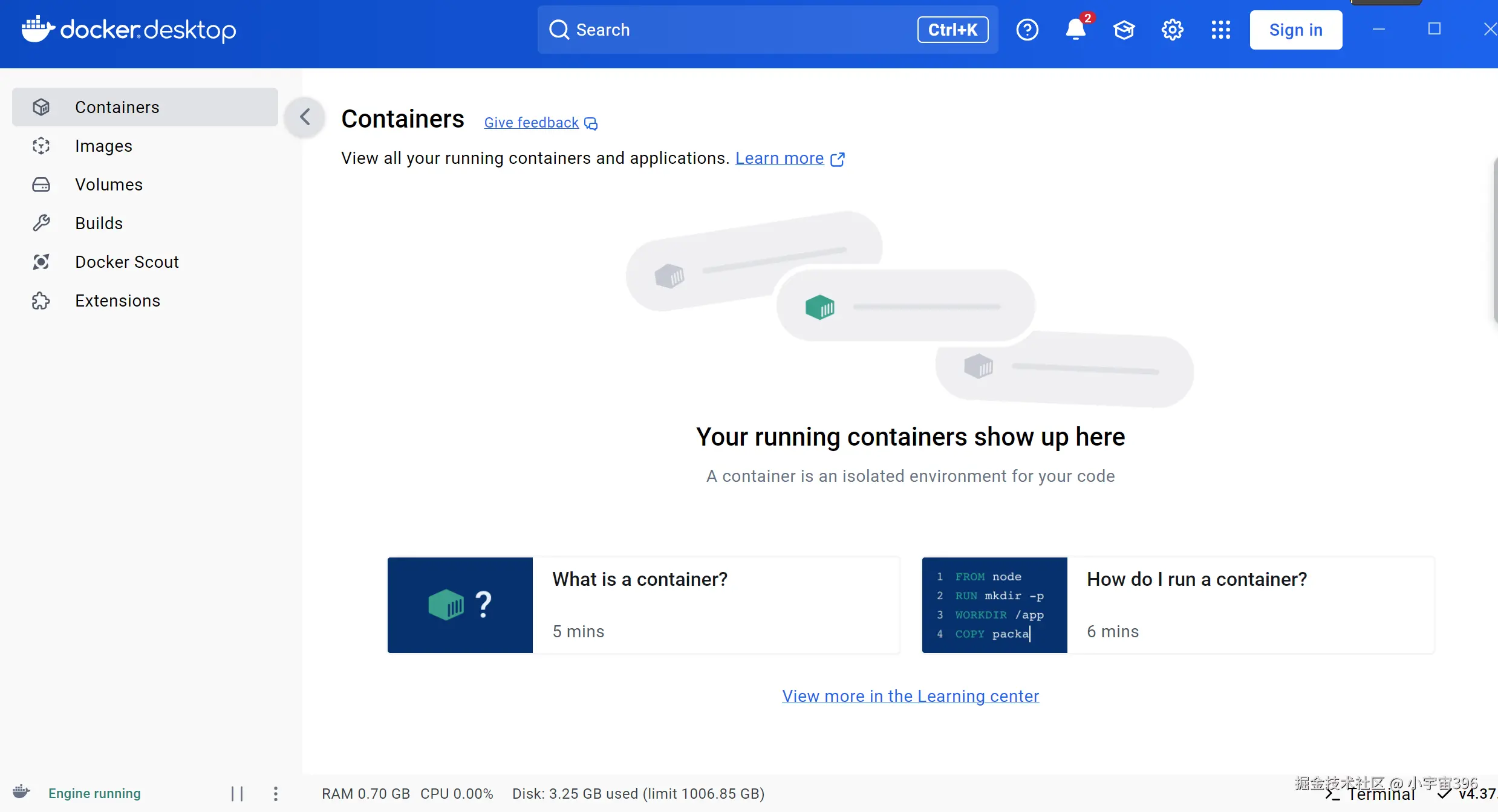
Task: Open the help question mark icon
Action: point(1027,30)
